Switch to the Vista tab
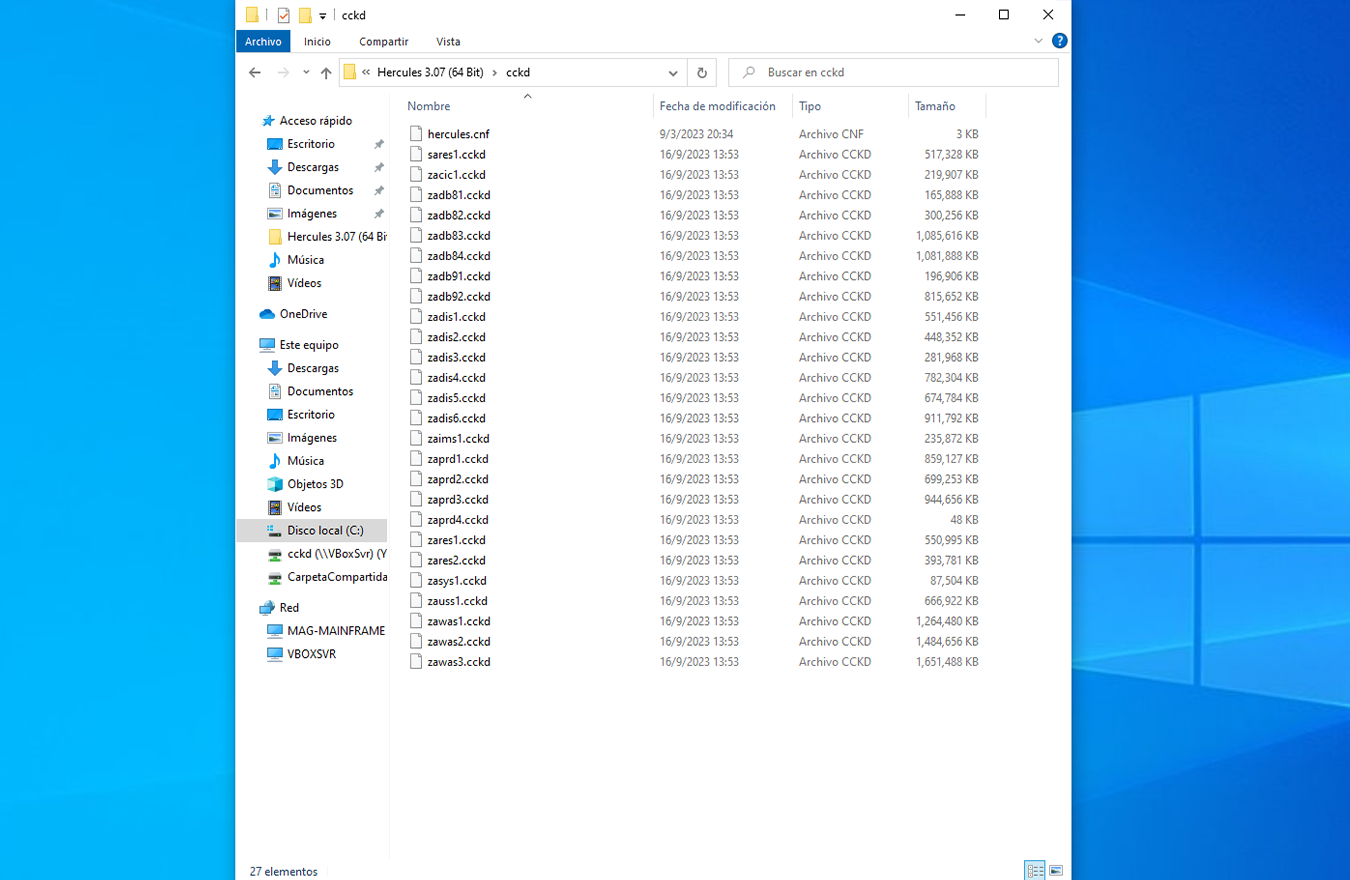This screenshot has height=880, width=1350. point(448,41)
